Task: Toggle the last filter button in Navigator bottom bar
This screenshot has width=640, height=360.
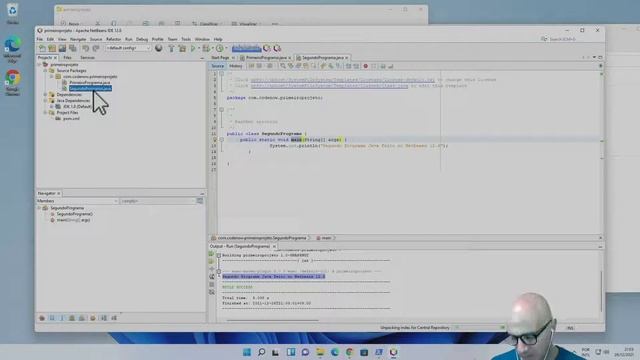Action: (114, 318)
